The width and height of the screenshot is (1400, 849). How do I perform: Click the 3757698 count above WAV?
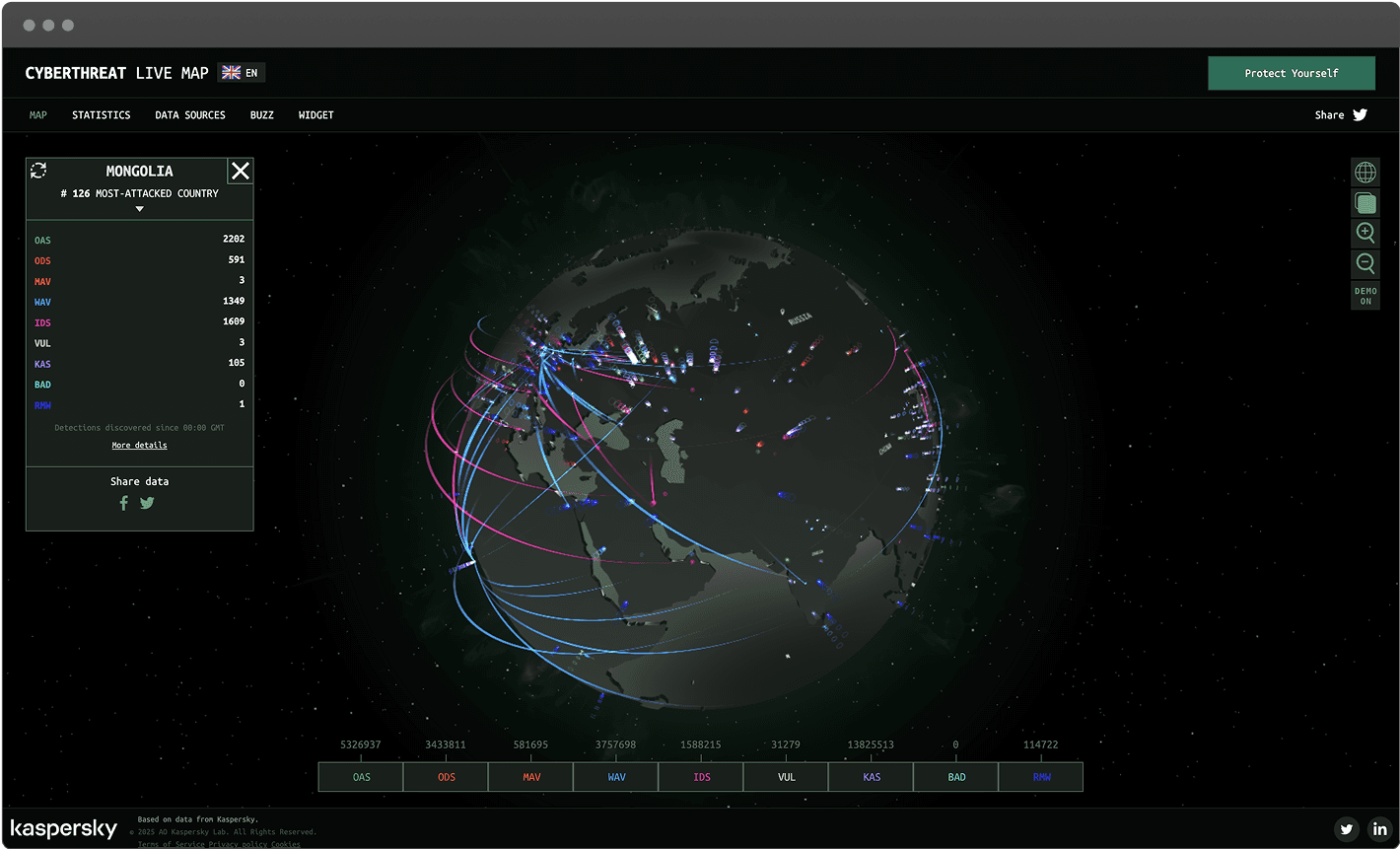coord(616,744)
